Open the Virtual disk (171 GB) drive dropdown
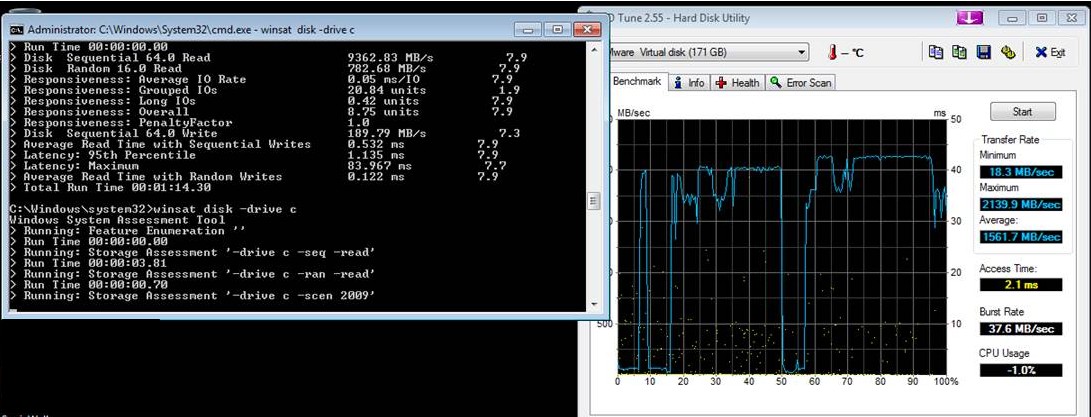1091x417 pixels. click(x=708, y=52)
